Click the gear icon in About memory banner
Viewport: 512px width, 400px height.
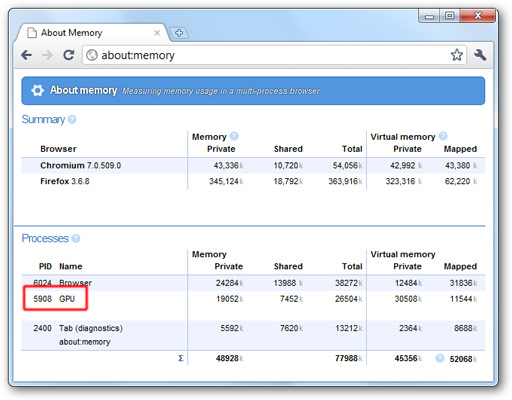click(x=37, y=90)
